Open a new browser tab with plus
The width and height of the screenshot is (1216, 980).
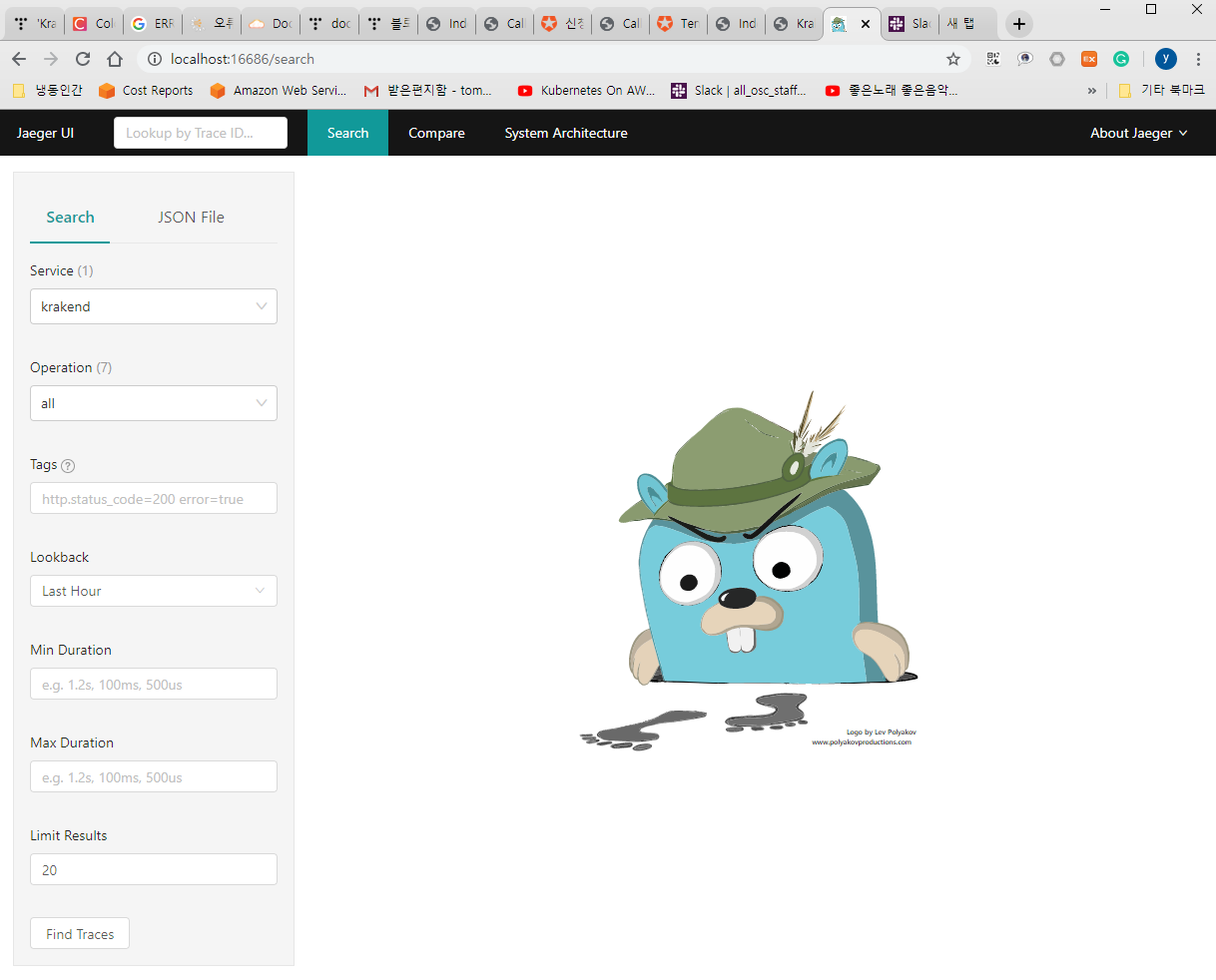pyautogui.click(x=1018, y=24)
